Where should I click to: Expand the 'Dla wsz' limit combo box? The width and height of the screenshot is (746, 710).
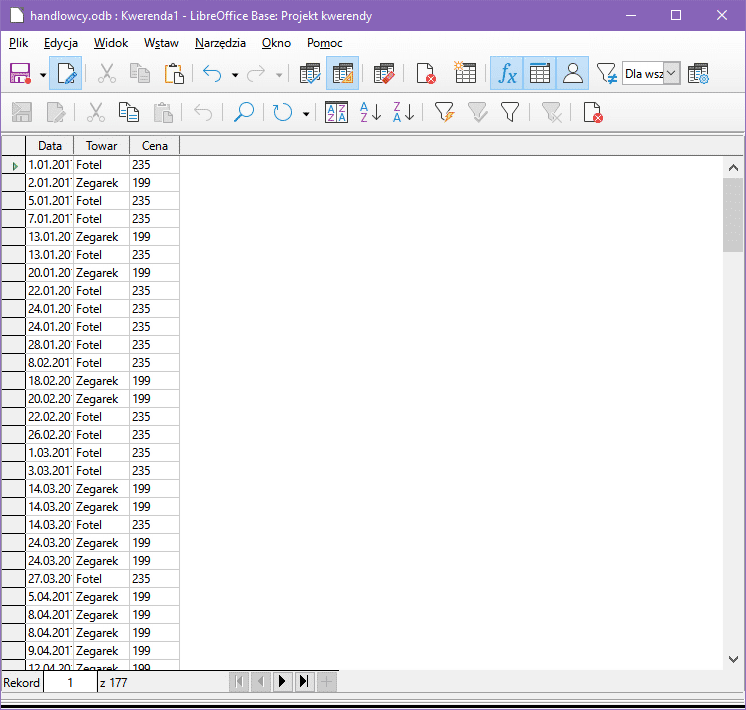click(671, 74)
